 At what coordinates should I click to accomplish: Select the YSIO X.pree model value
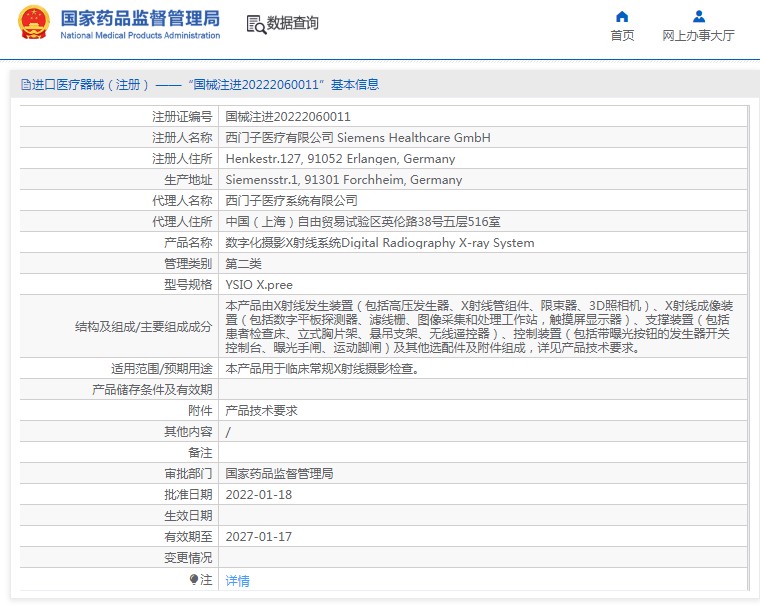tap(259, 285)
